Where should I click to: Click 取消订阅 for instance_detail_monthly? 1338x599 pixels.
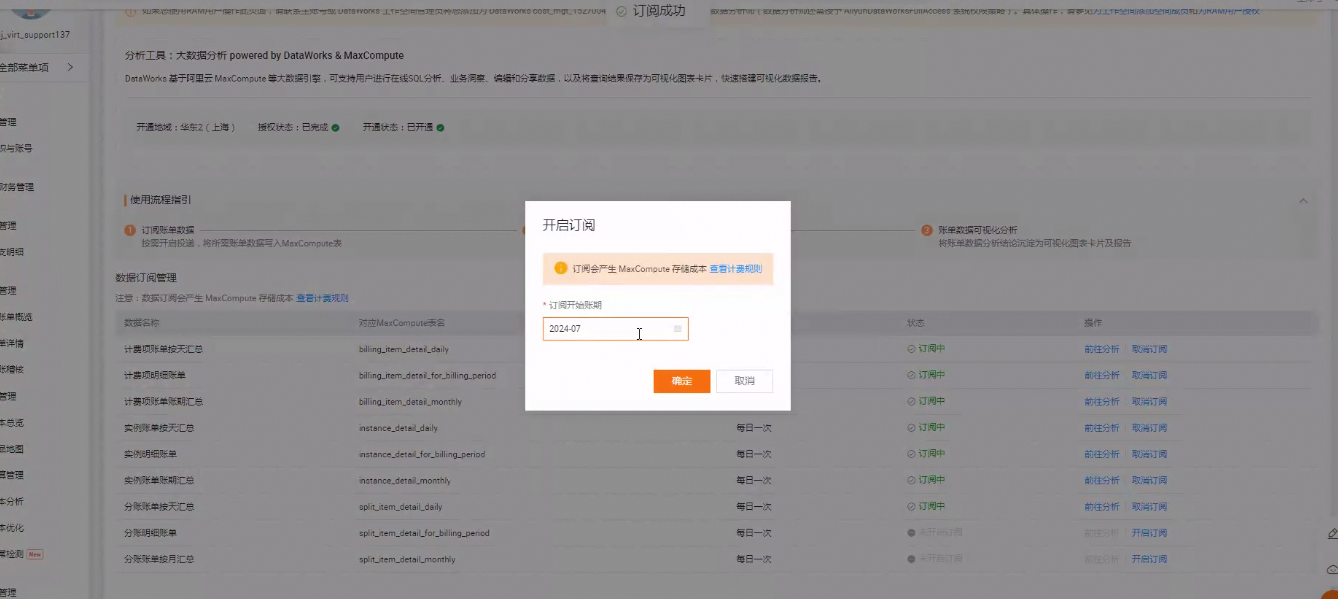click(x=1149, y=480)
